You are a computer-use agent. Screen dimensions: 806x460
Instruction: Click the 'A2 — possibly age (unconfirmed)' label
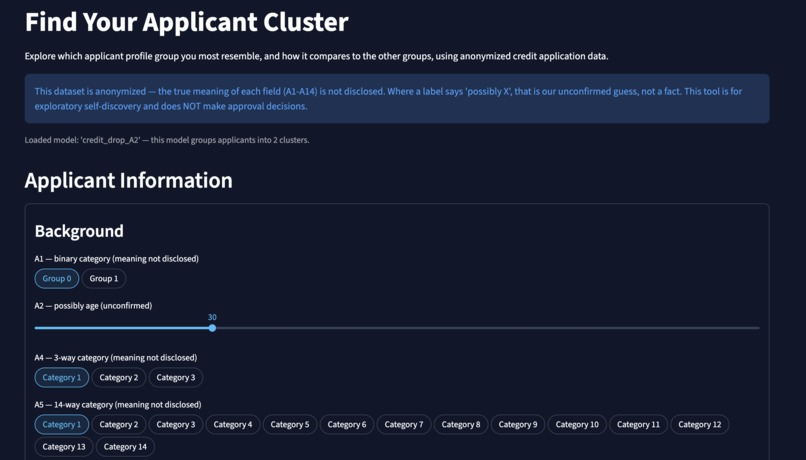pyautogui.click(x=94, y=306)
